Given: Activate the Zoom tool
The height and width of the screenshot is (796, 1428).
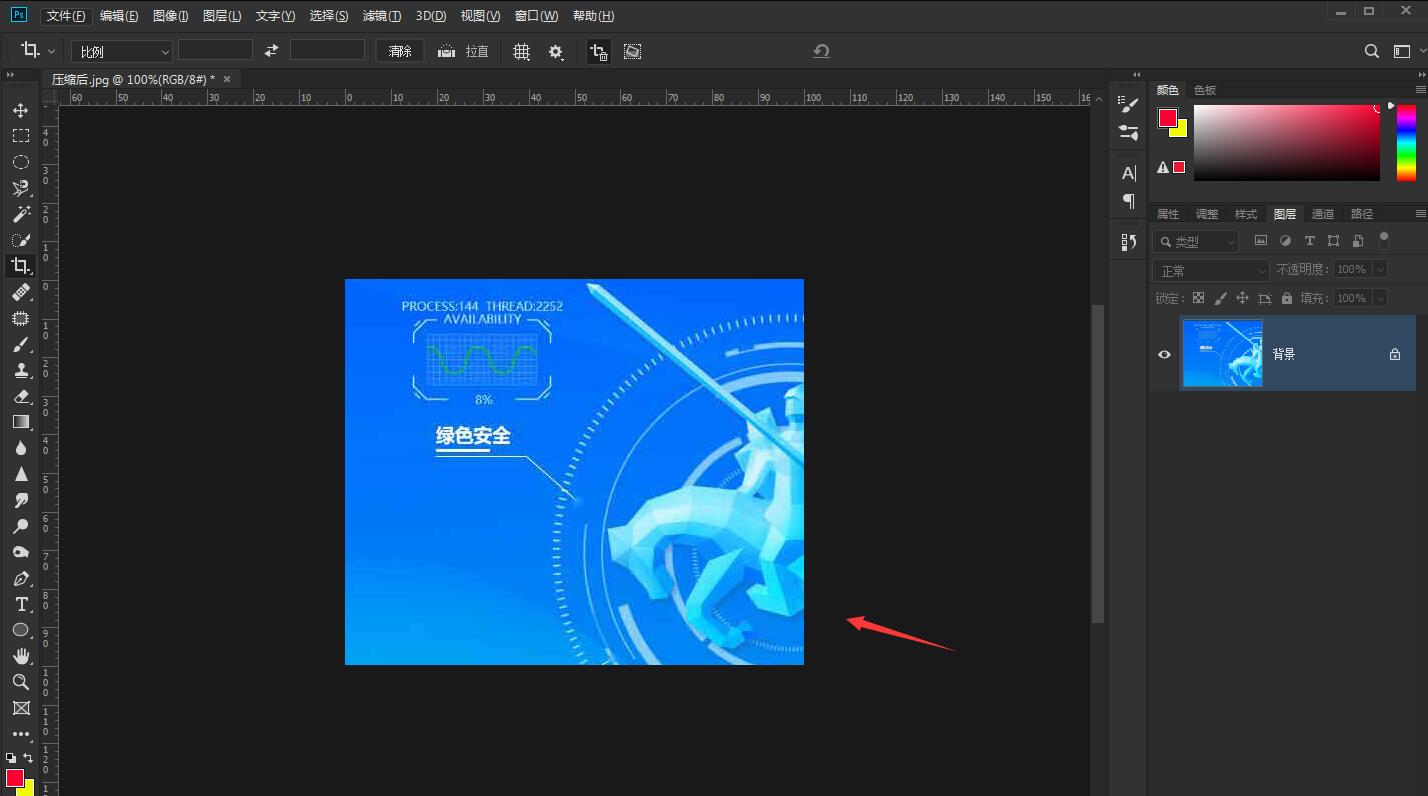Looking at the screenshot, I should [x=21, y=682].
